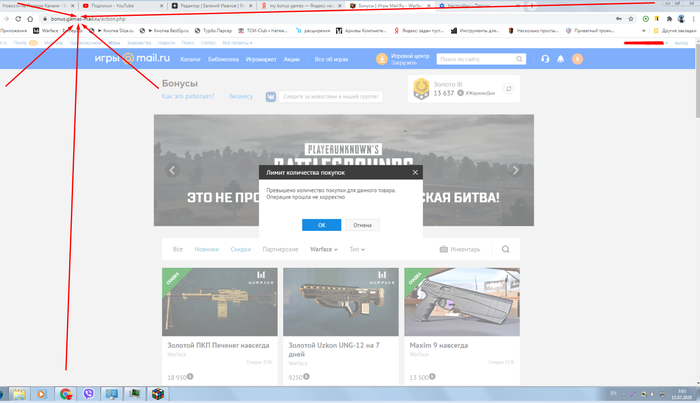
Task: Click Отмена in the dialog
Action: click(362, 225)
